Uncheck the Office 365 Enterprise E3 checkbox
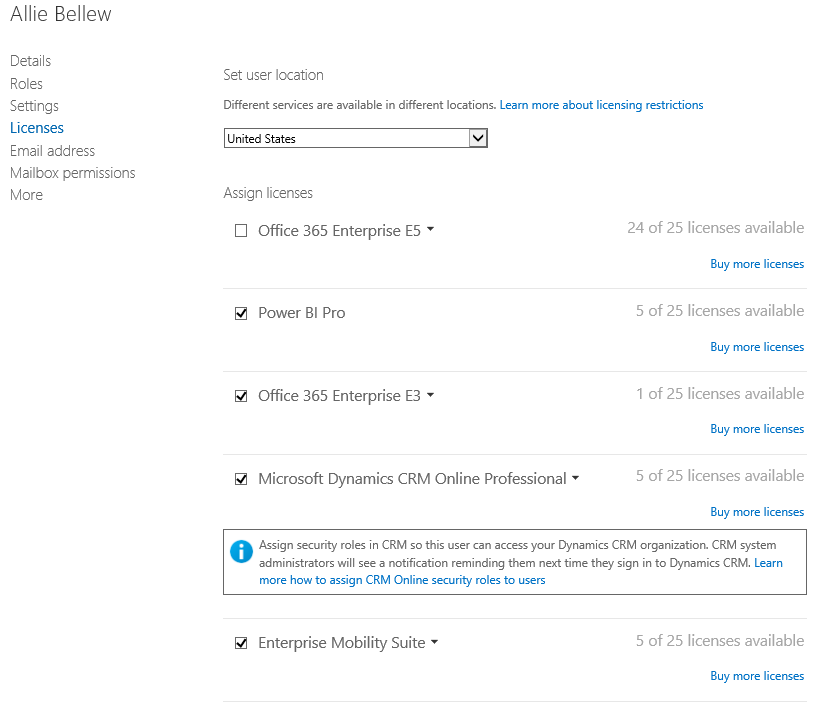Image resolution: width=824 pixels, height=707 pixels. click(x=241, y=396)
